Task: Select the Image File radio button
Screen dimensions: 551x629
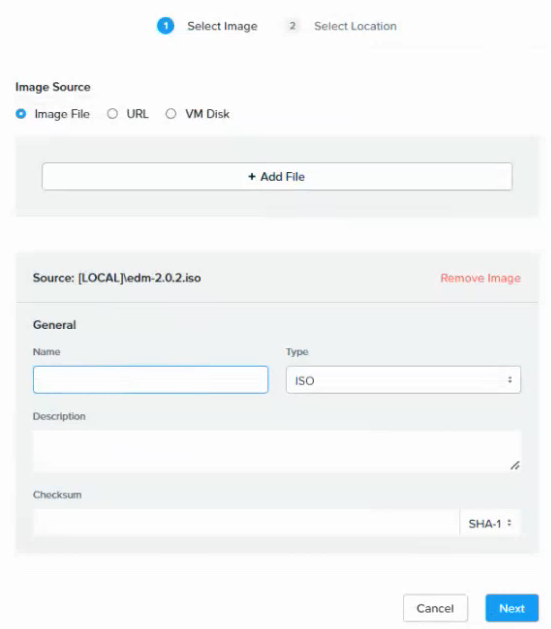Action: pyautogui.click(x=21, y=114)
